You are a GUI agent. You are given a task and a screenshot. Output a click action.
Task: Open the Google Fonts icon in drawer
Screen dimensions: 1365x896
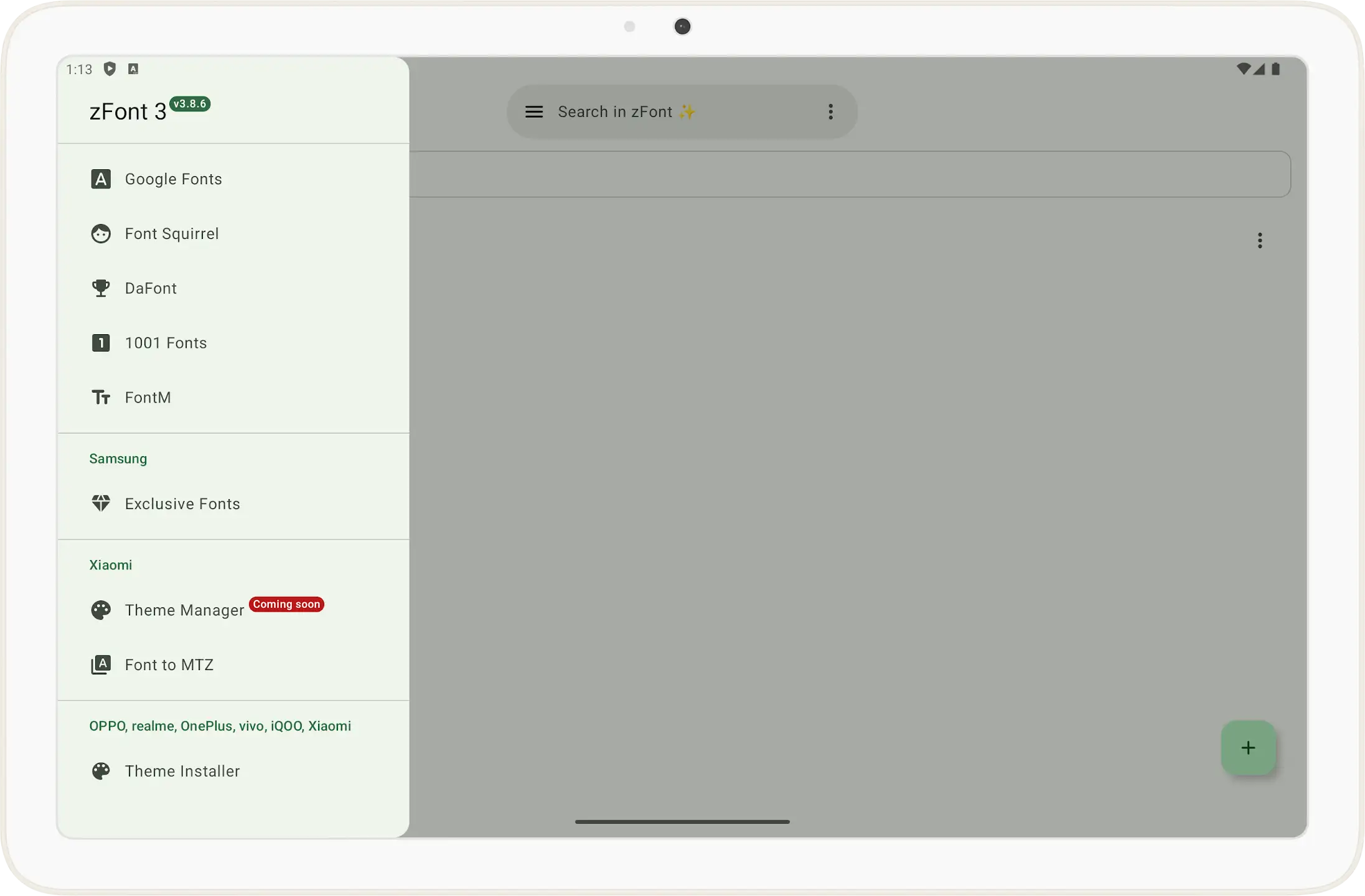point(101,179)
